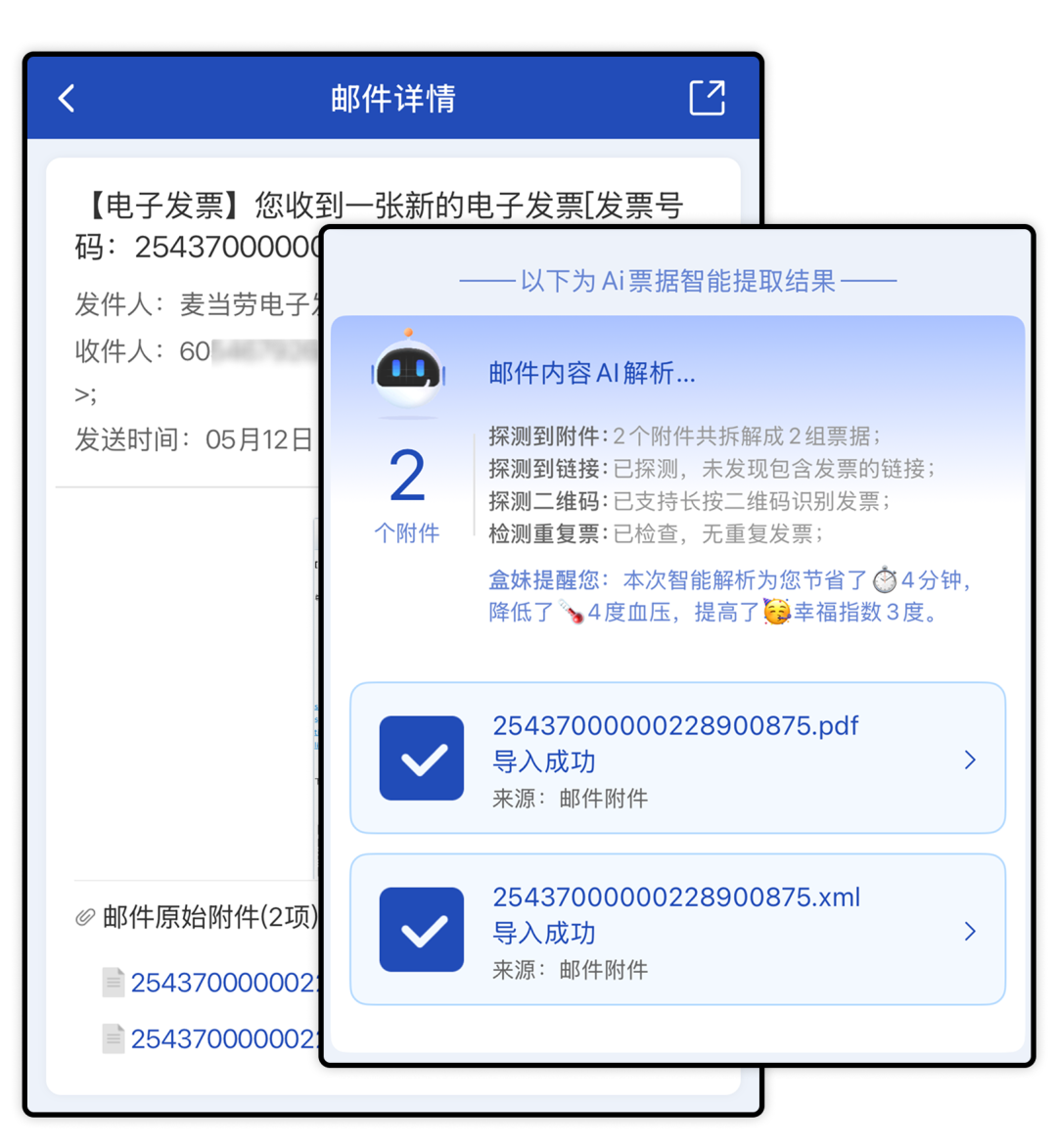The width and height of the screenshot is (1057, 1148).
Task: Click the 邮件内容AI解析 heading
Action: click(591, 374)
